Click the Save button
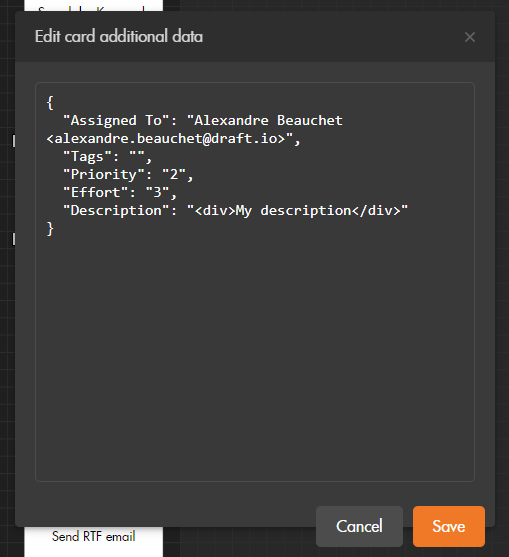 point(449,526)
